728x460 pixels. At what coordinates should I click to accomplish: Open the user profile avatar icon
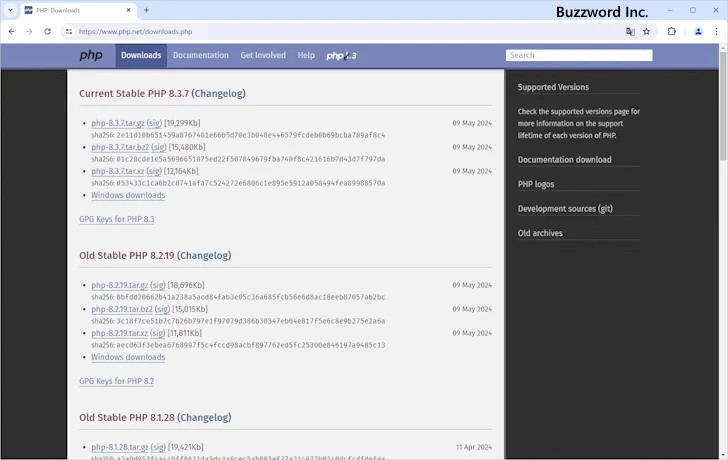click(x=696, y=31)
